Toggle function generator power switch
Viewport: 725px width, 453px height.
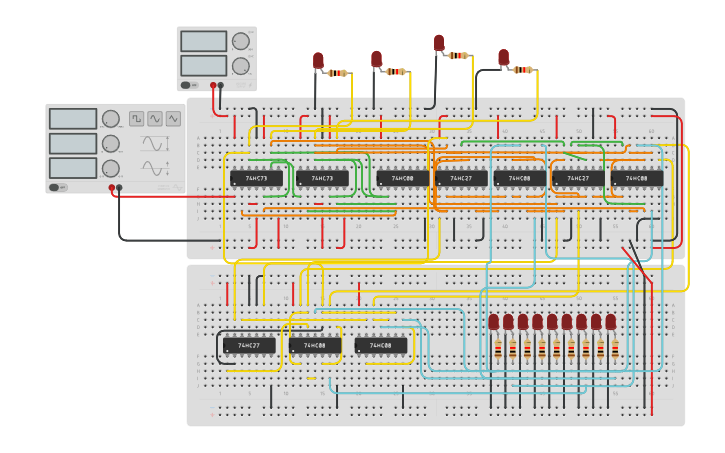tap(58, 187)
